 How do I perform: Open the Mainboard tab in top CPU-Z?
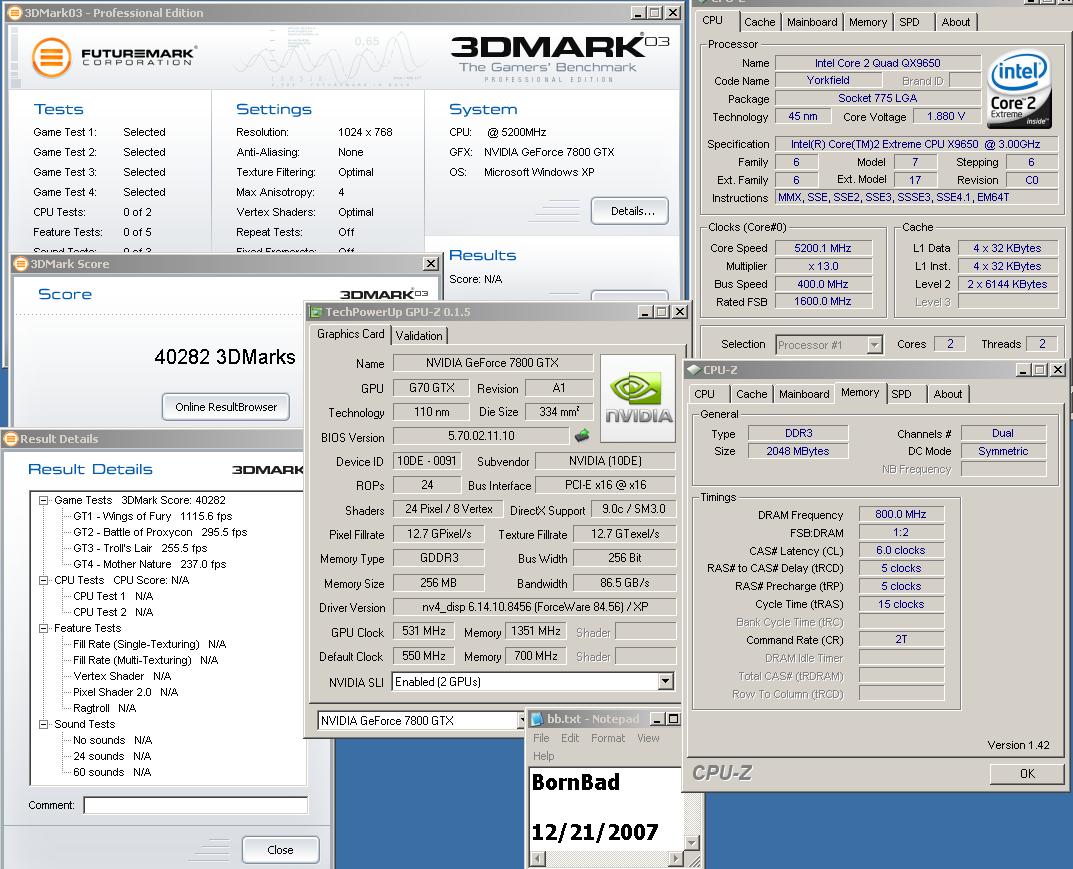(x=812, y=22)
